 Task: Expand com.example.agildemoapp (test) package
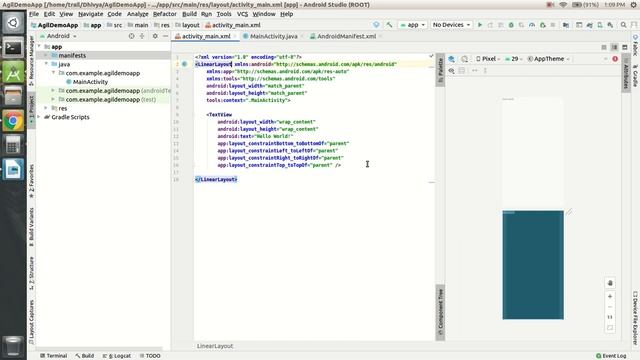[x=53, y=99]
